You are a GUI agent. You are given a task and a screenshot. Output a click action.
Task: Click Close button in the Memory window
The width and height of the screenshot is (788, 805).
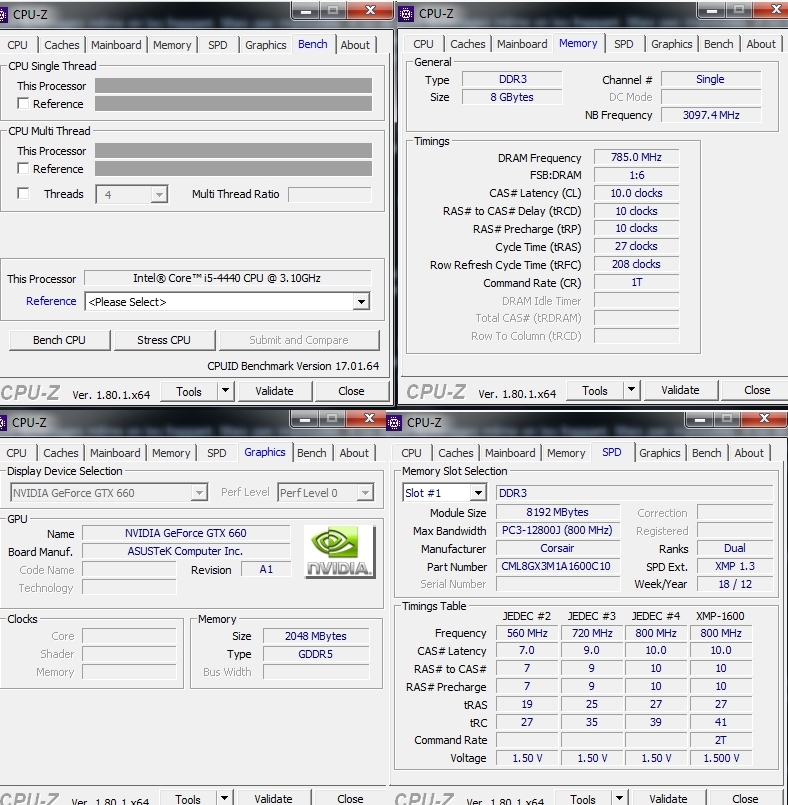pyautogui.click(x=756, y=390)
